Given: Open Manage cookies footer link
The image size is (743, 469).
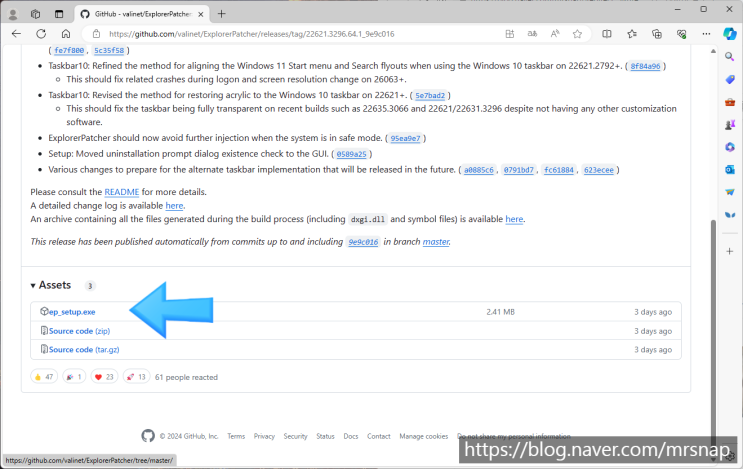Looking at the screenshot, I should 423,436.
